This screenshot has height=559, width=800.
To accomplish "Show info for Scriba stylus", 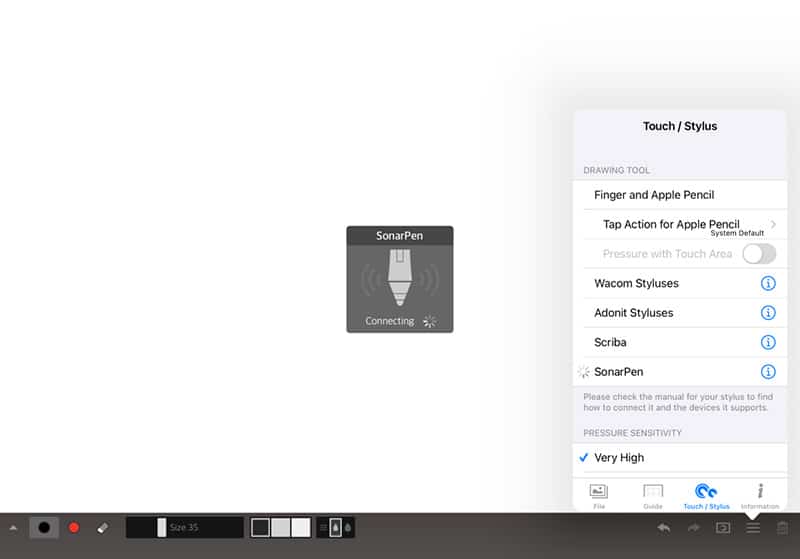I will point(768,342).
